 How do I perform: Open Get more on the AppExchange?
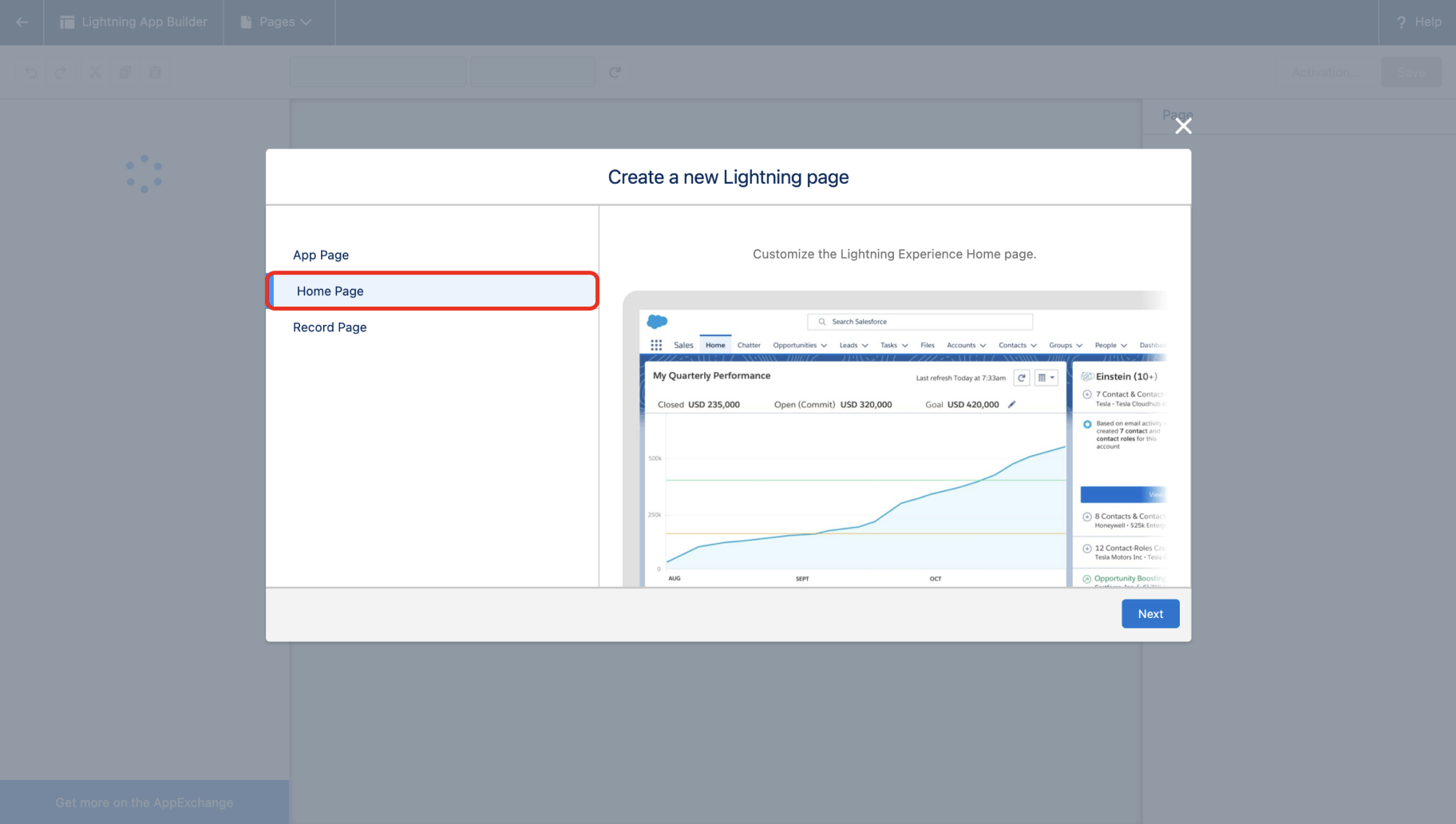144,802
